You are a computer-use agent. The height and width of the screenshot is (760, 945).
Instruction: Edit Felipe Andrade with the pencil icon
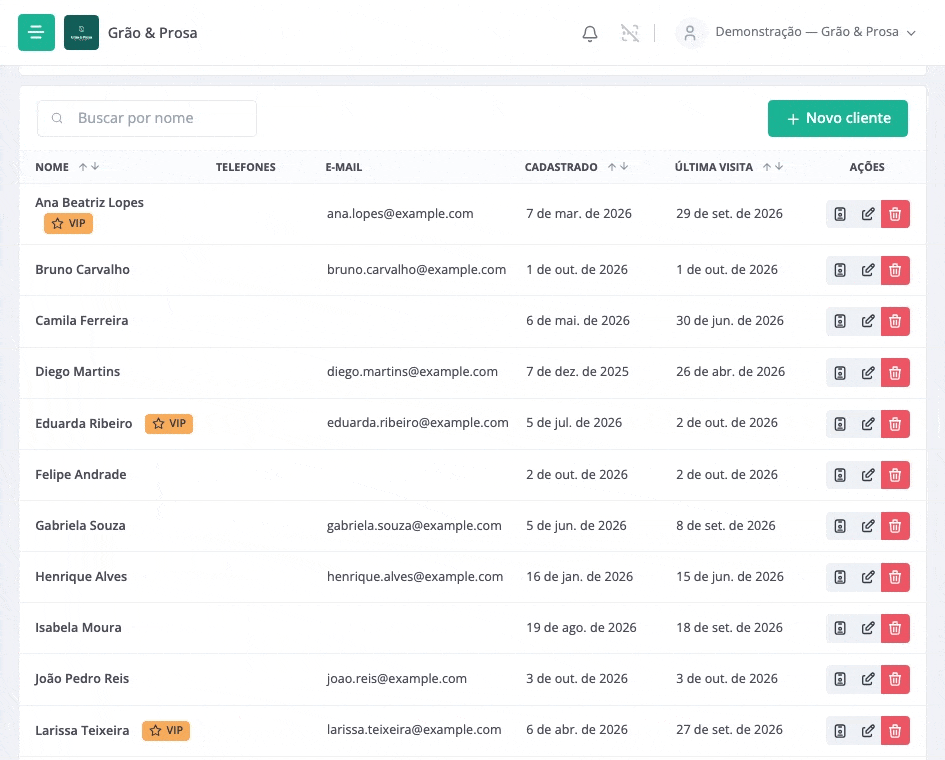pos(867,475)
